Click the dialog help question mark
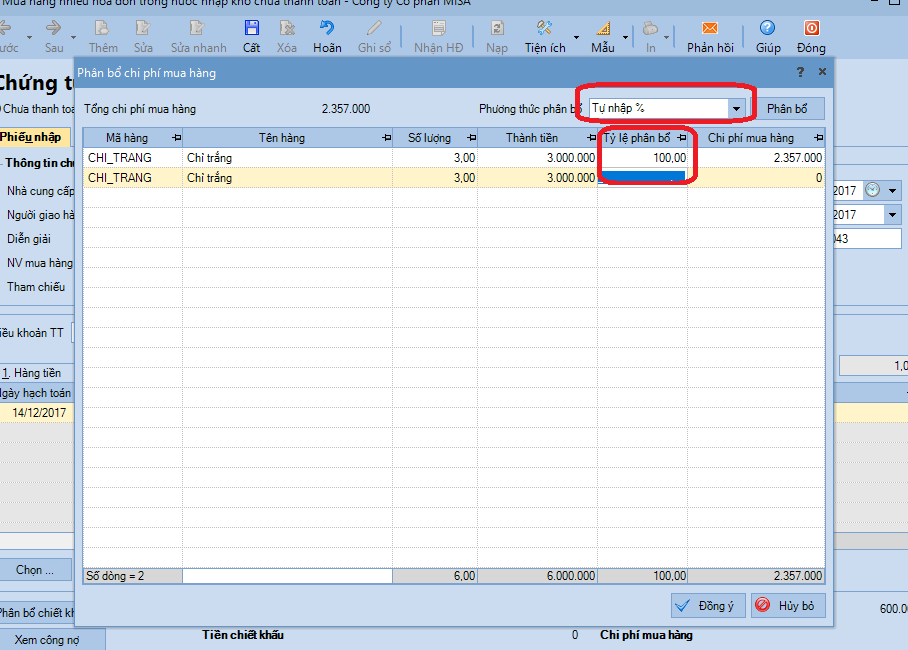Screen dimensions: 908x650 click(x=800, y=72)
